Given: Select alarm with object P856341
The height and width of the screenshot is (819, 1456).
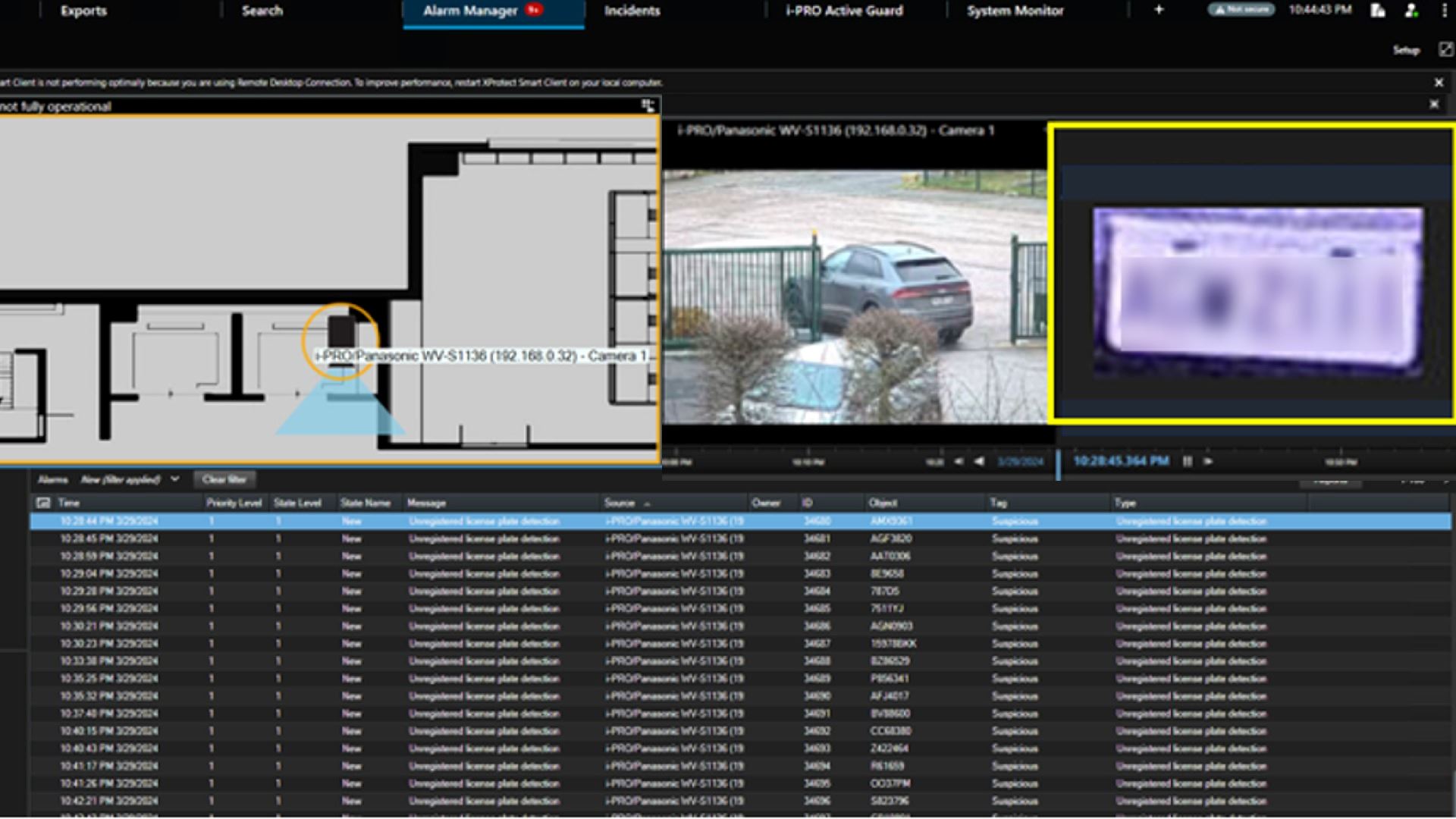Looking at the screenshot, I should point(741,679).
